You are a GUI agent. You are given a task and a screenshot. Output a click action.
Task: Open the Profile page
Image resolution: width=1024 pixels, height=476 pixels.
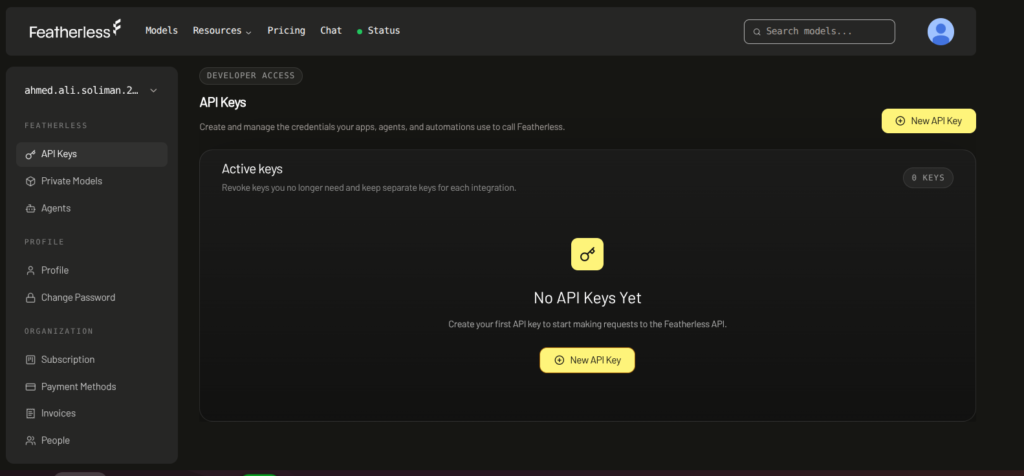[x=92, y=270]
